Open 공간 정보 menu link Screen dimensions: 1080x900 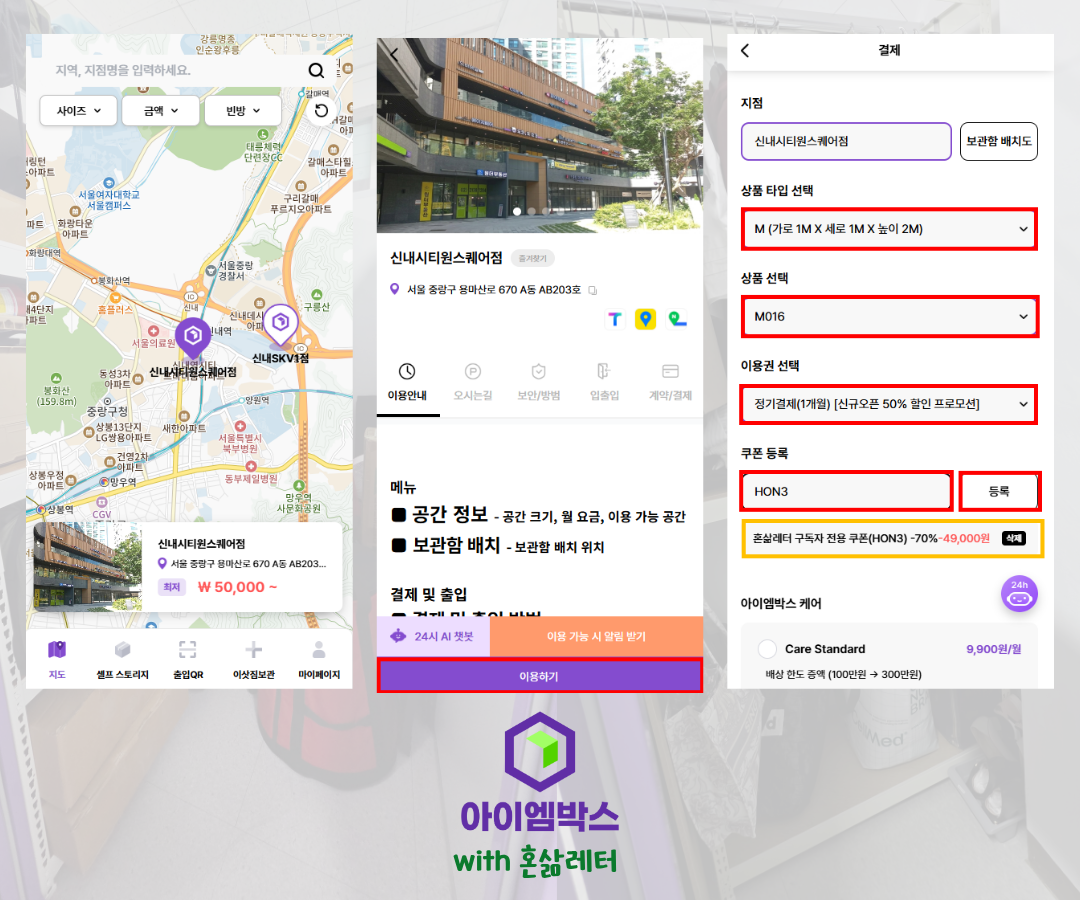[x=538, y=514]
